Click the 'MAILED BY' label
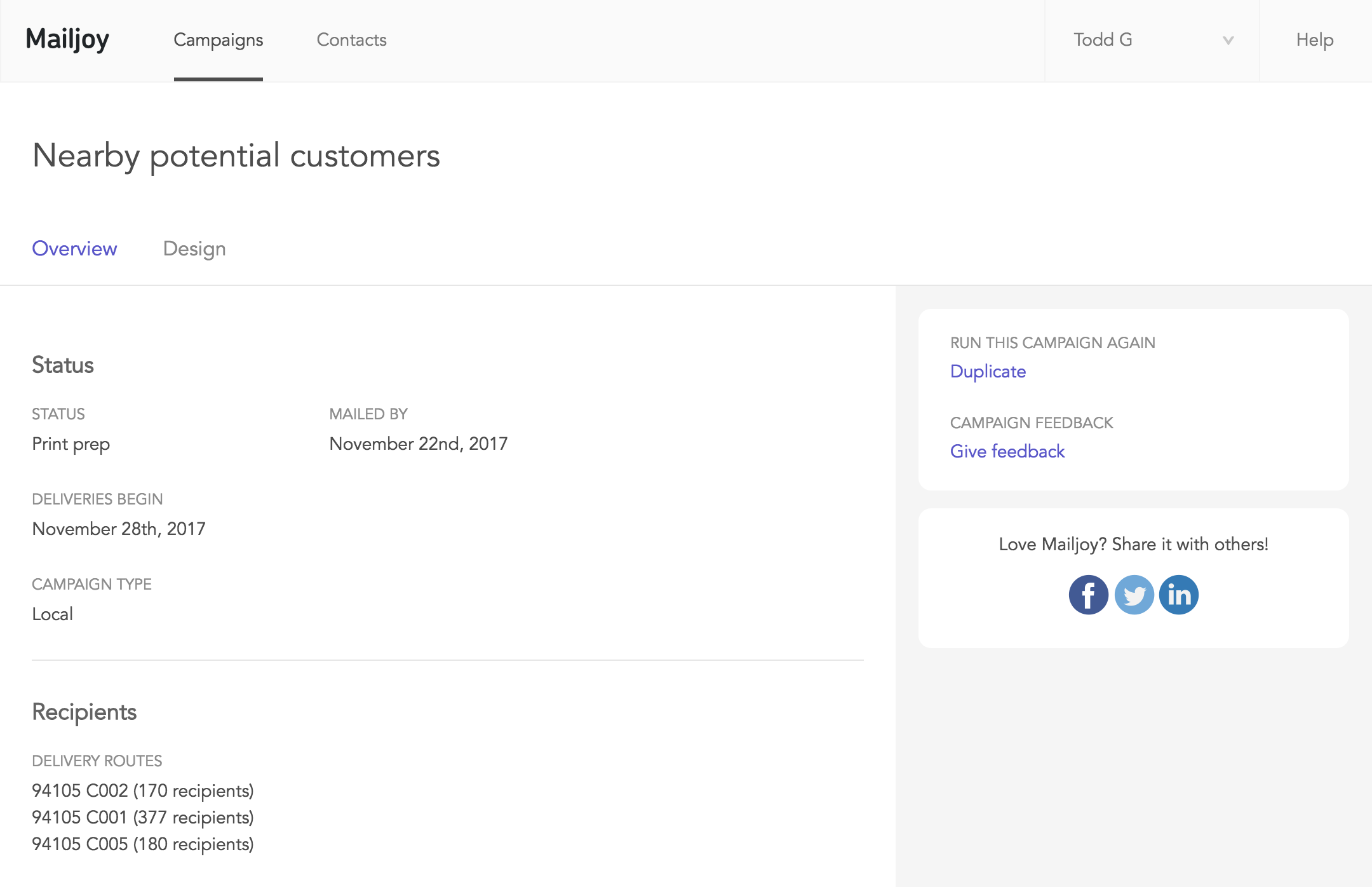 (368, 414)
